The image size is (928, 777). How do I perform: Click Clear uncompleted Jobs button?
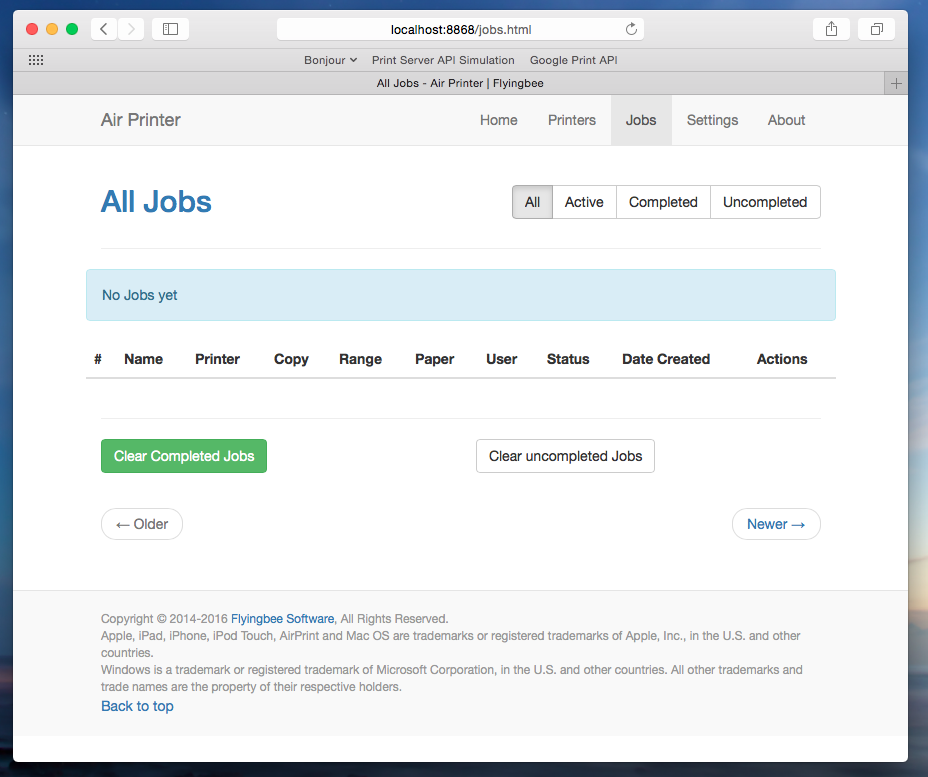565,456
